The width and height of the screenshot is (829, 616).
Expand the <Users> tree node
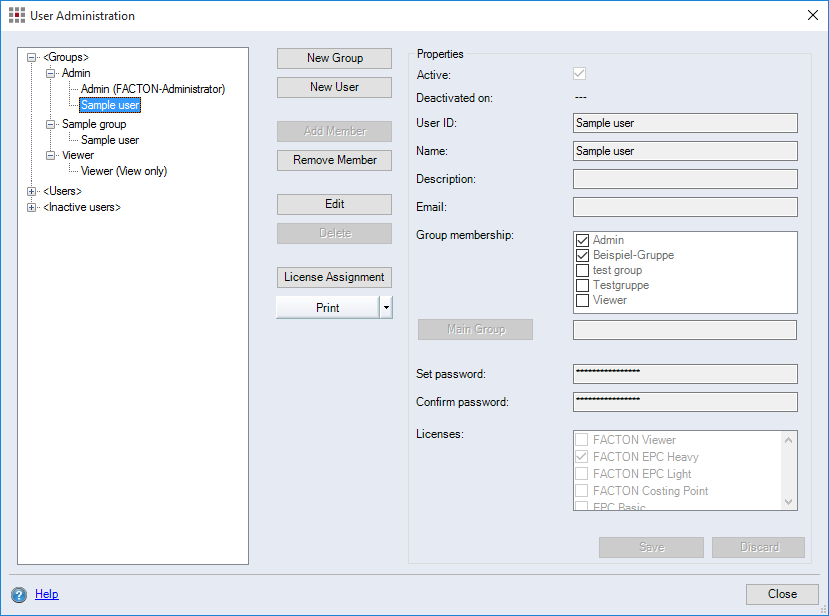tap(33, 191)
